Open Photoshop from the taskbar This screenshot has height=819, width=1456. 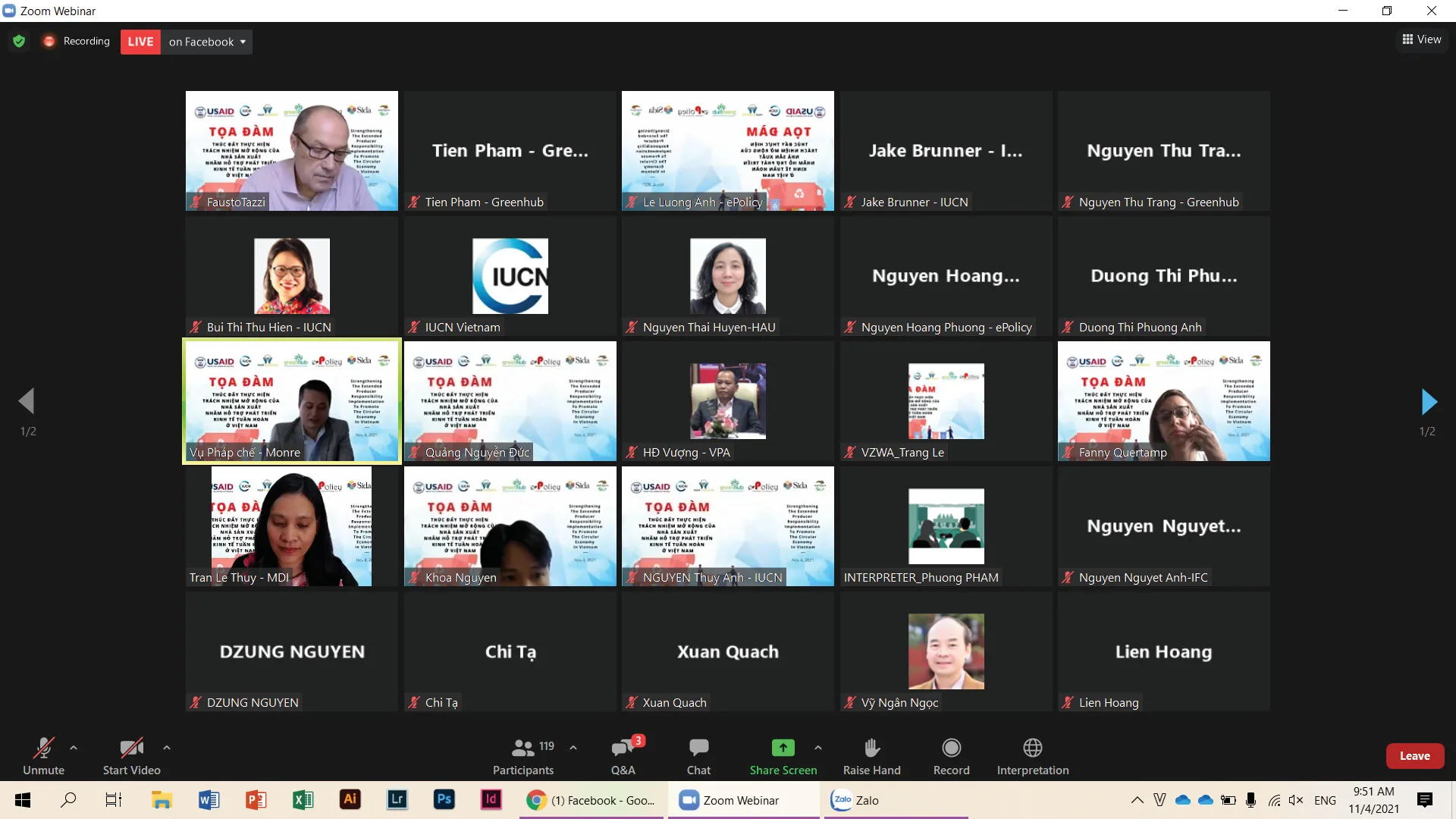[x=444, y=799]
